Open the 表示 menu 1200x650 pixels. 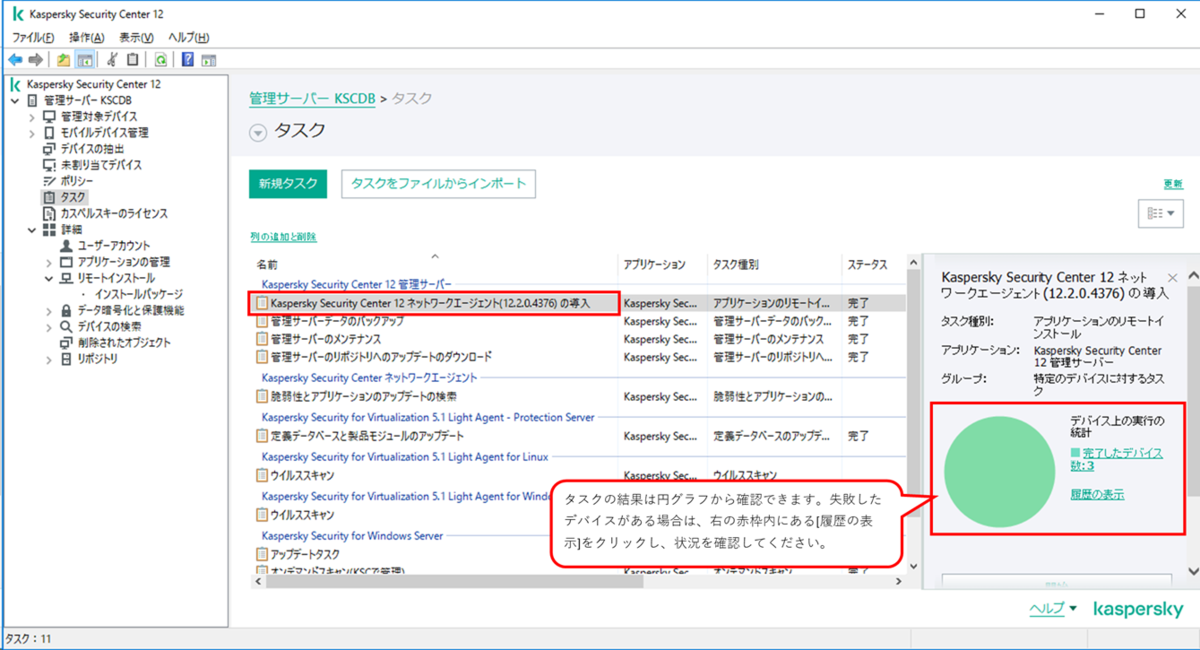coord(135,35)
